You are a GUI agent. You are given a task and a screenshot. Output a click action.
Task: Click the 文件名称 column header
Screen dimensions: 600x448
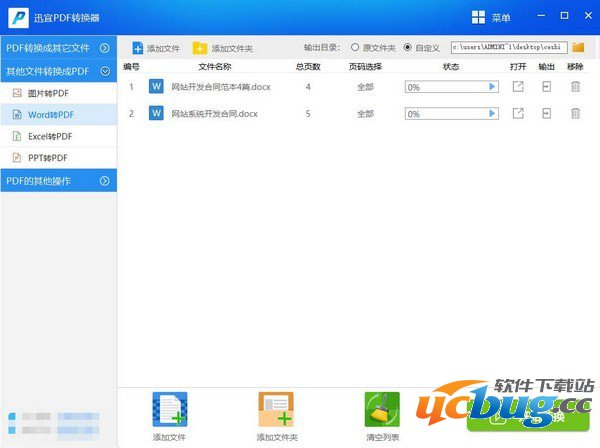(215, 67)
